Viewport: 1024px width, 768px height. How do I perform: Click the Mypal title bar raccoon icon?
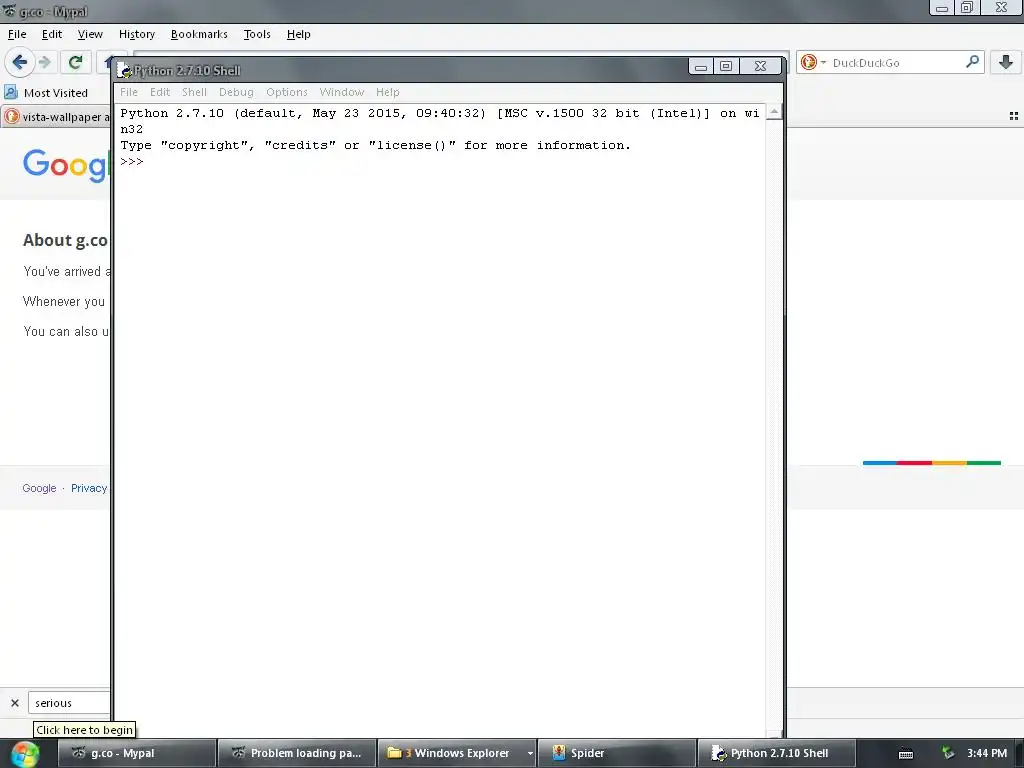click(x=10, y=10)
